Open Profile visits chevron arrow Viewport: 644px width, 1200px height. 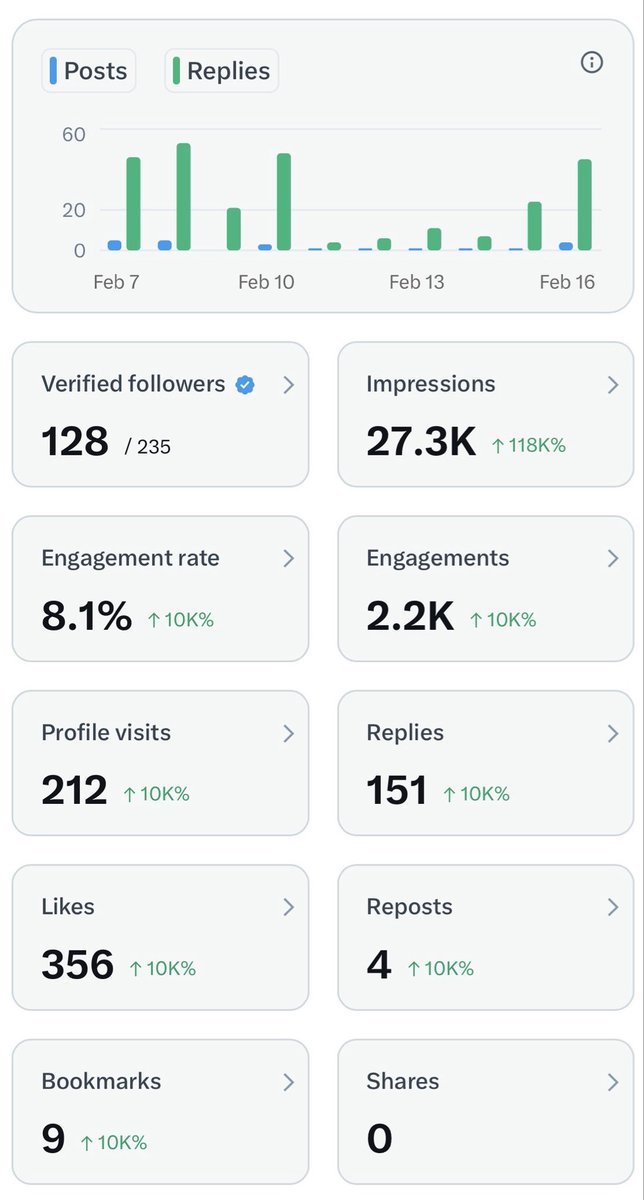[288, 733]
